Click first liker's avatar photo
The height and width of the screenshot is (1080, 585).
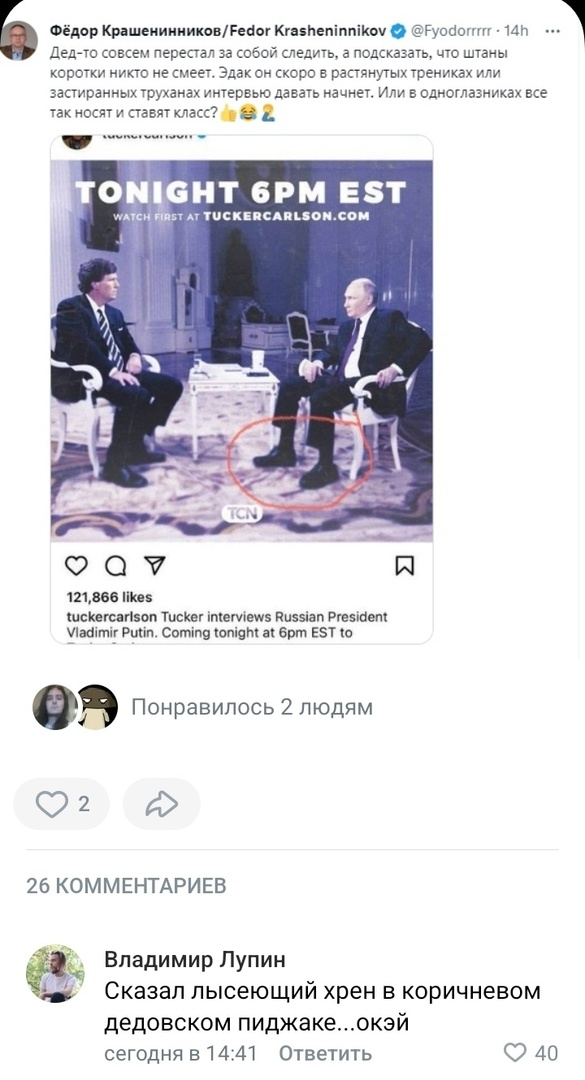[x=54, y=707]
